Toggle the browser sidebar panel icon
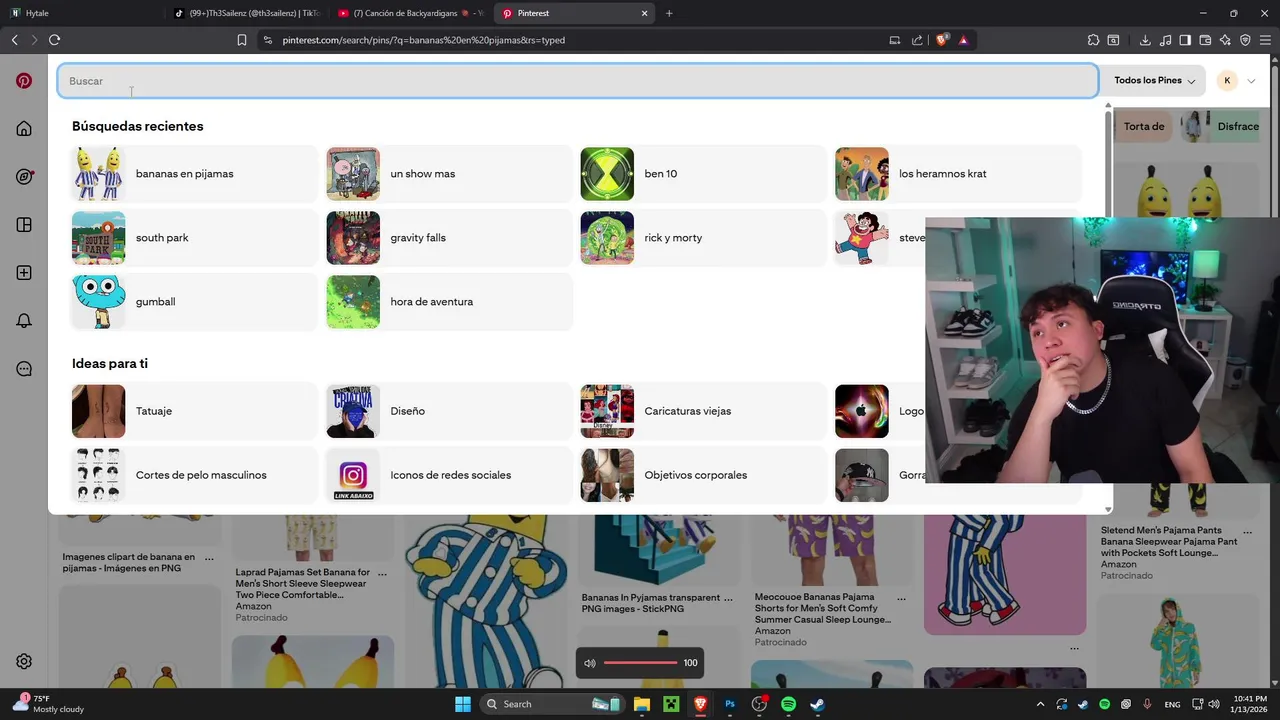This screenshot has width=1280, height=720. pyautogui.click(x=1185, y=40)
